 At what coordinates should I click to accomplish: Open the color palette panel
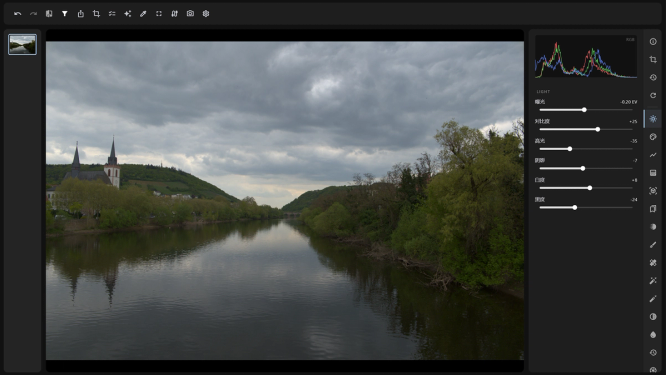click(653, 136)
